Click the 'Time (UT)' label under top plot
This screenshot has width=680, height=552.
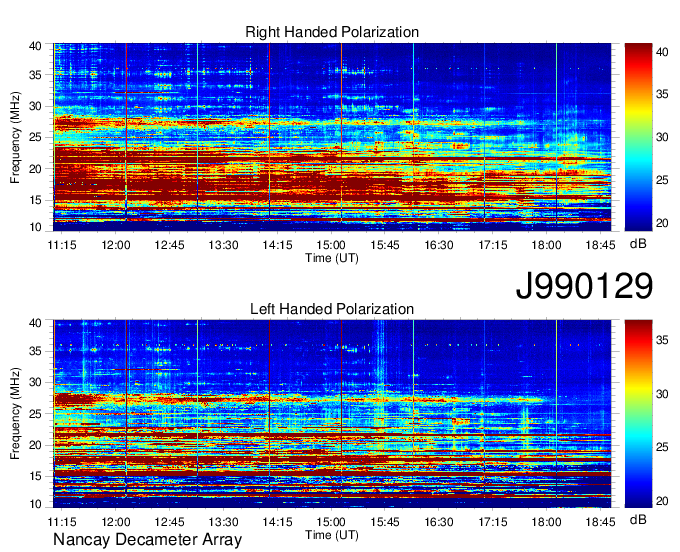(332, 258)
